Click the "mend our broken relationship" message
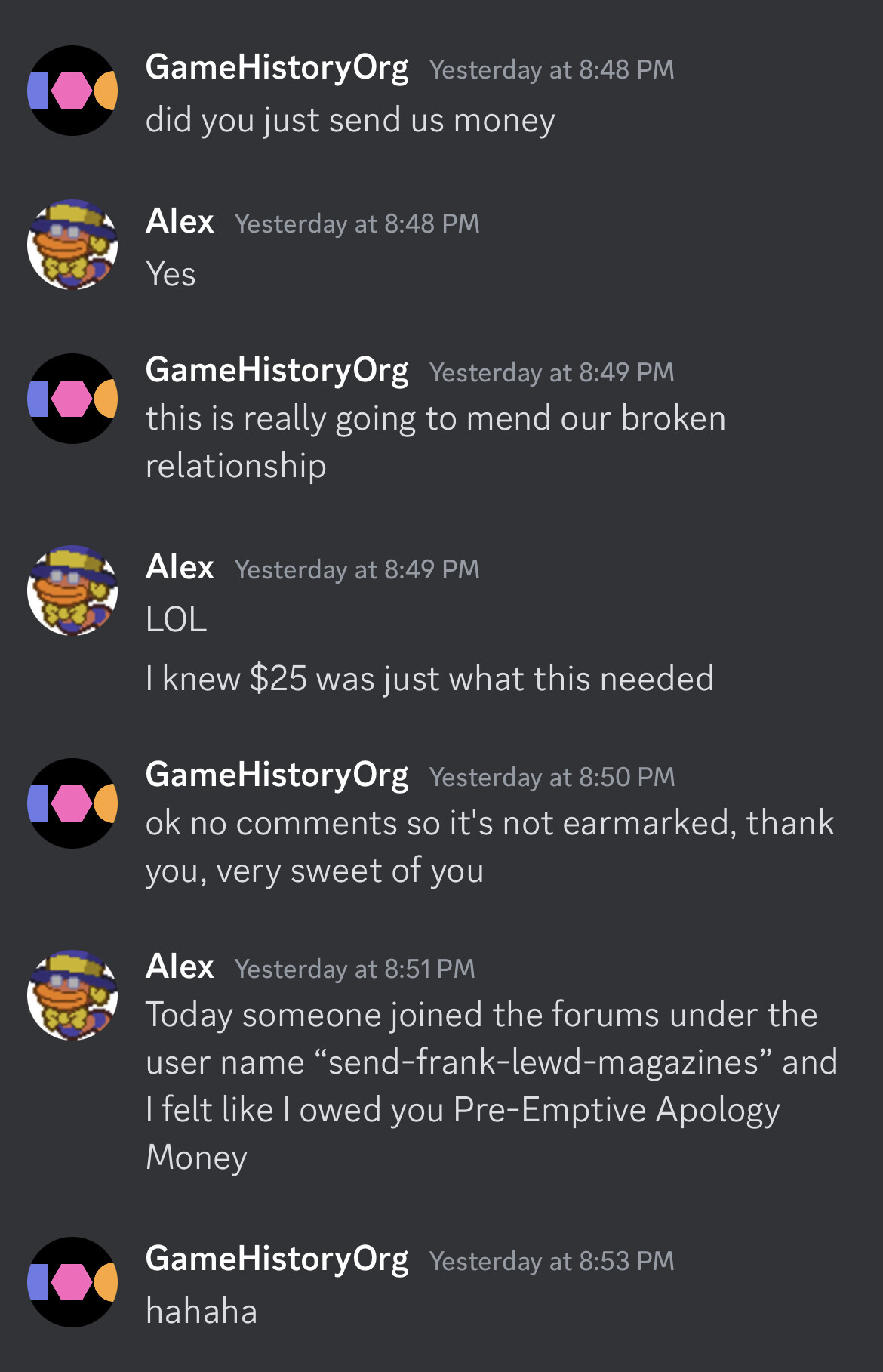The width and height of the screenshot is (883, 1372). [x=435, y=442]
